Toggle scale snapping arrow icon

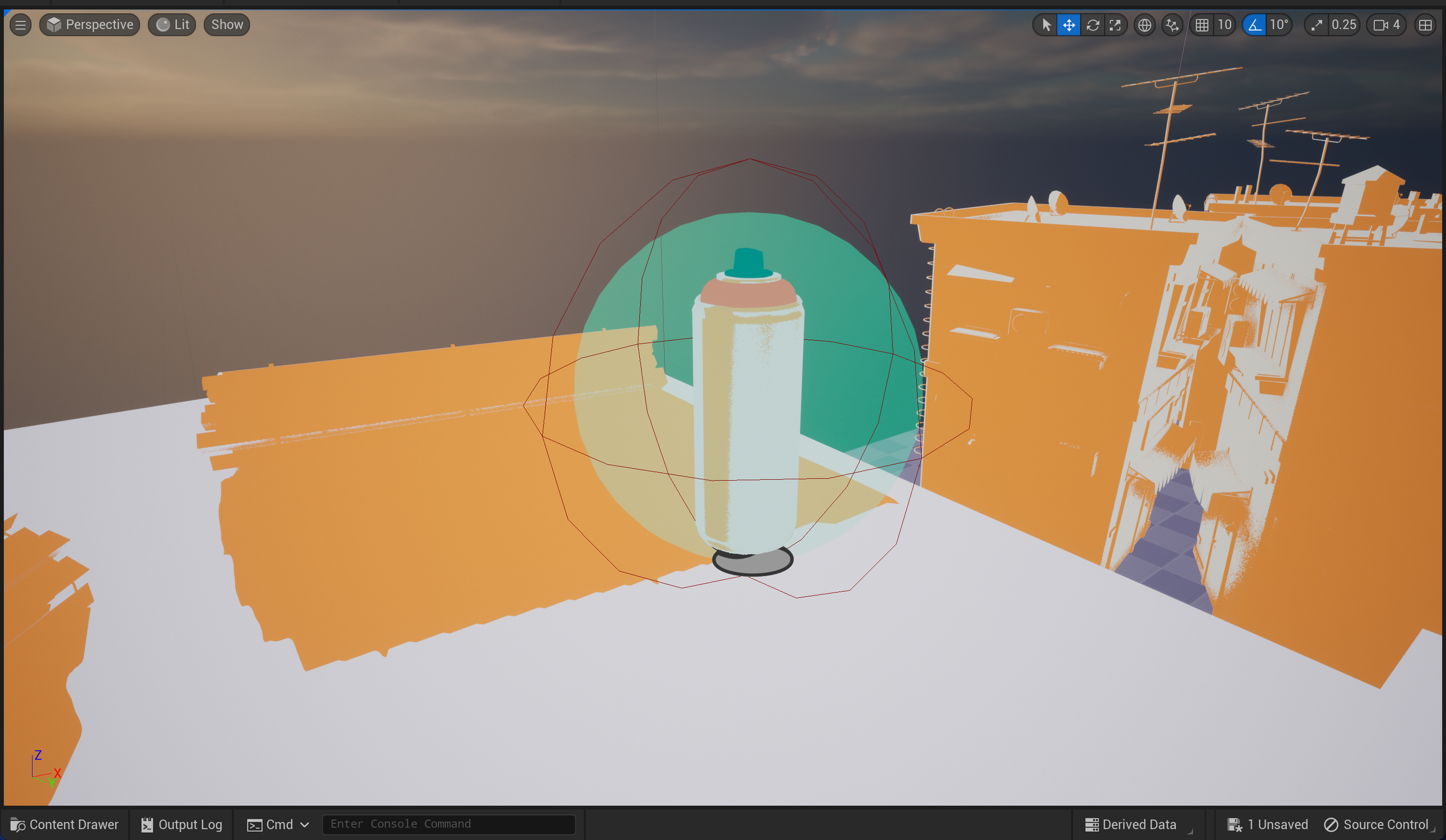coord(1316,25)
